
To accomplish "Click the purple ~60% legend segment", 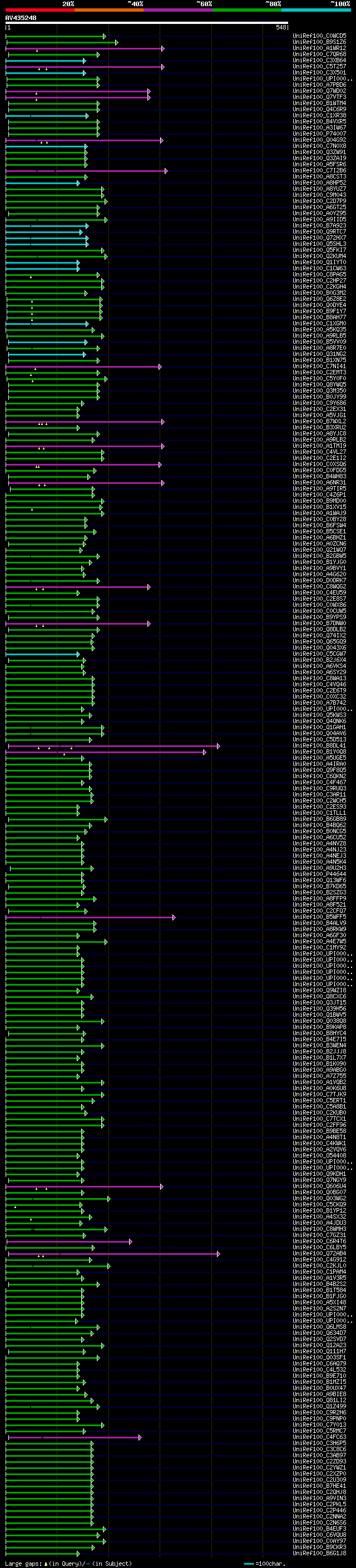I will coord(179,11).
